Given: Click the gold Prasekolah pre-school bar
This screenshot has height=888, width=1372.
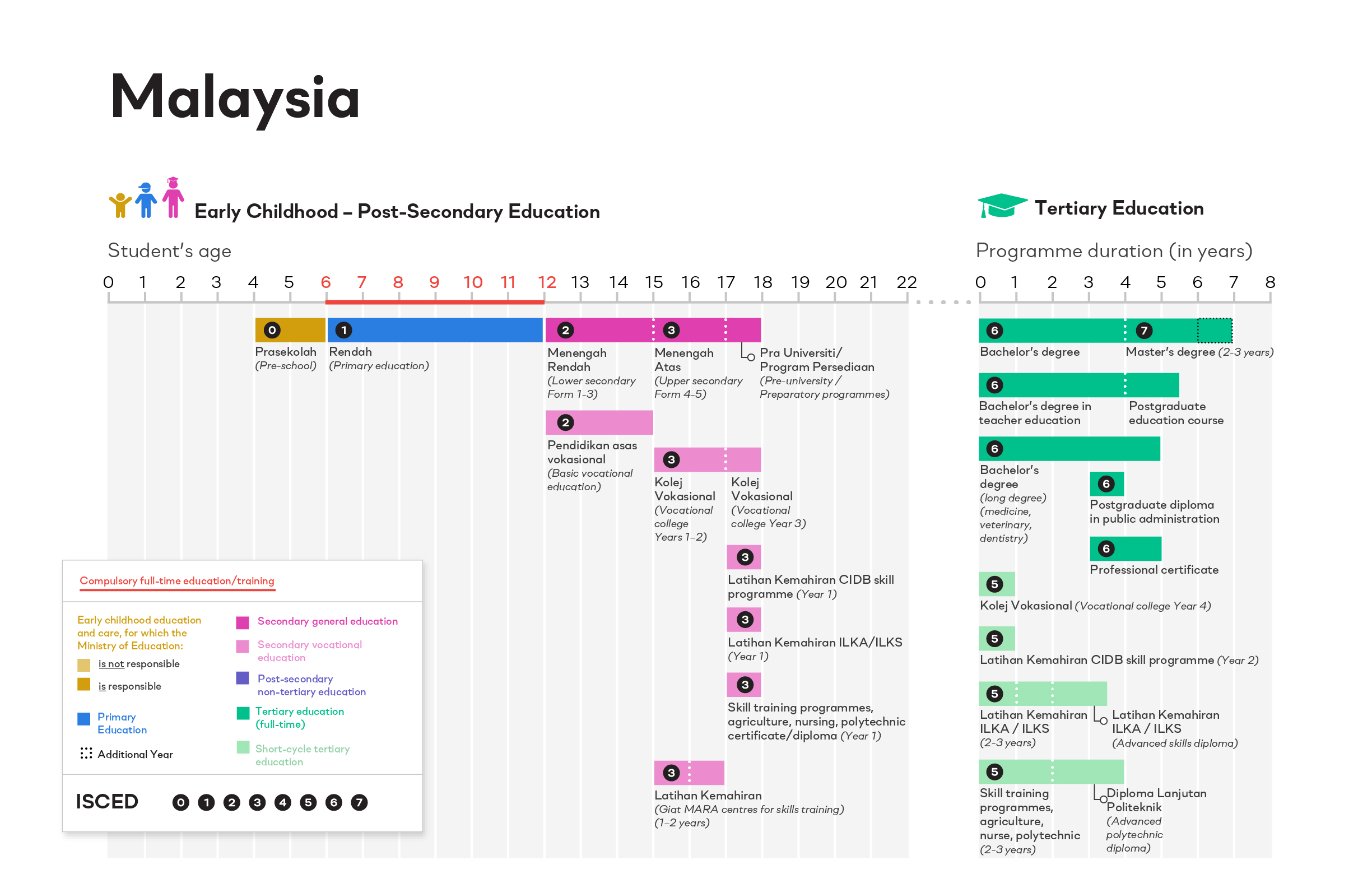Looking at the screenshot, I should 291,330.
